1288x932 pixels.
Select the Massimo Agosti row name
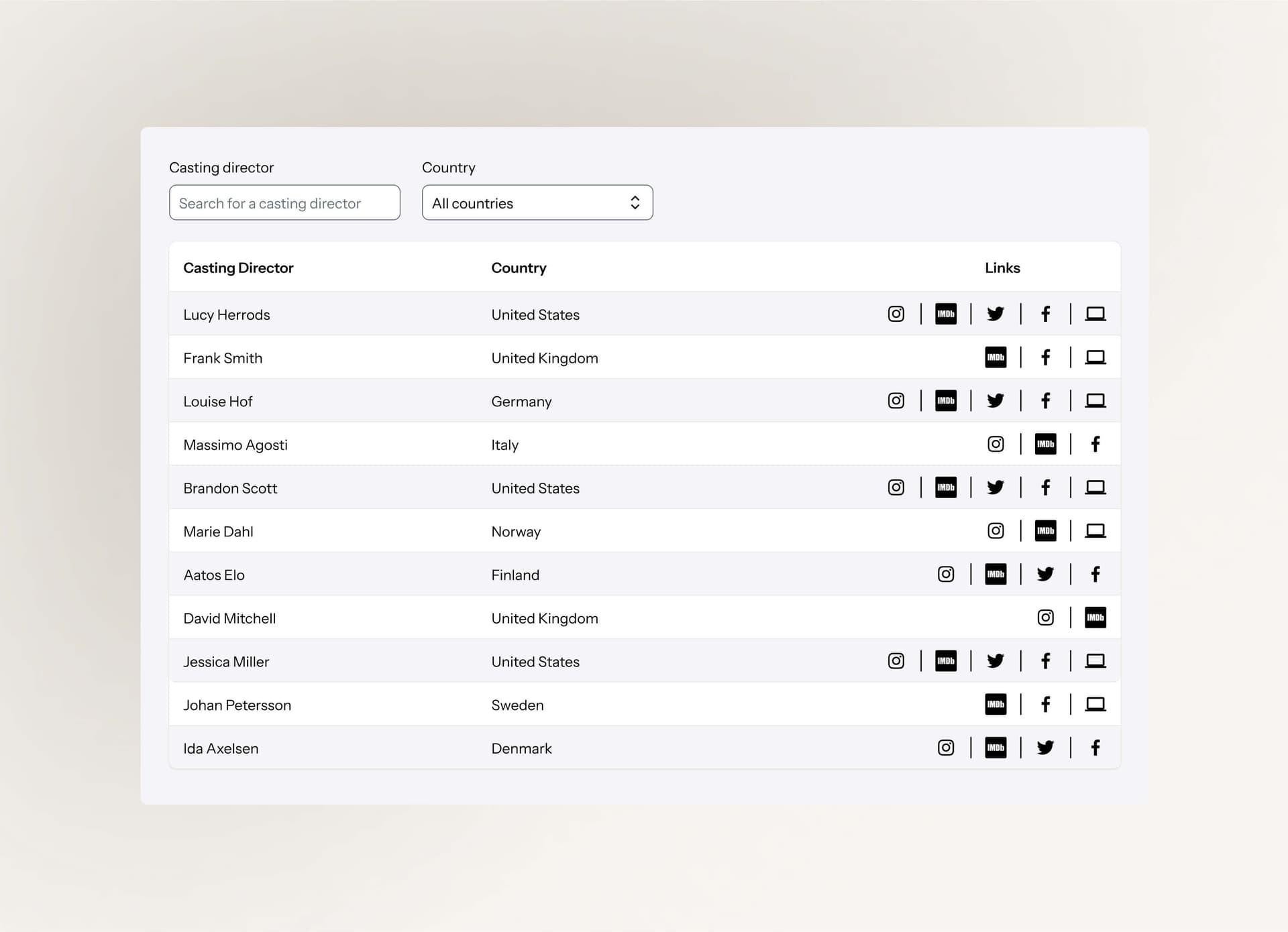pyautogui.click(x=235, y=445)
